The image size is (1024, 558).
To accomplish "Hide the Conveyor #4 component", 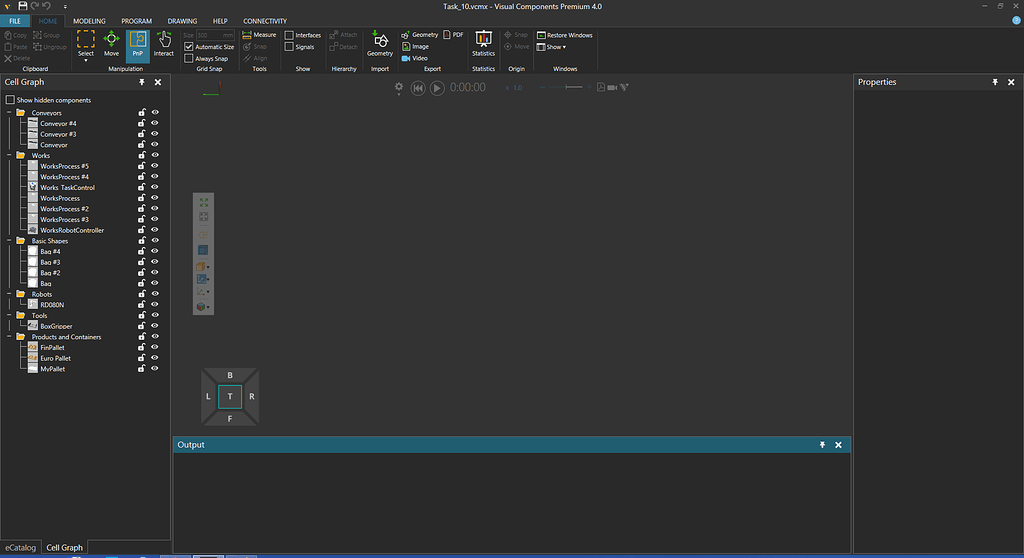I will pos(155,123).
